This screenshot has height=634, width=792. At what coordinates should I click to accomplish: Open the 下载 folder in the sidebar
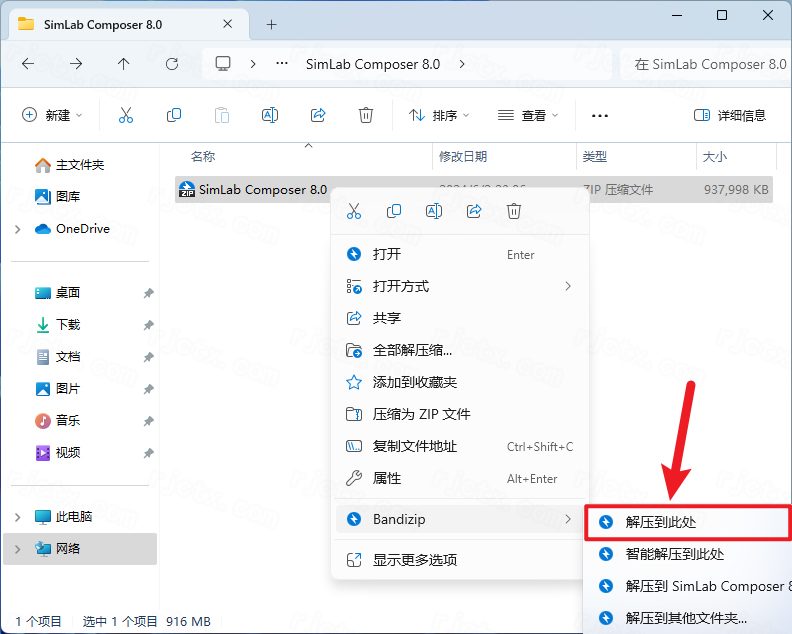(x=68, y=325)
